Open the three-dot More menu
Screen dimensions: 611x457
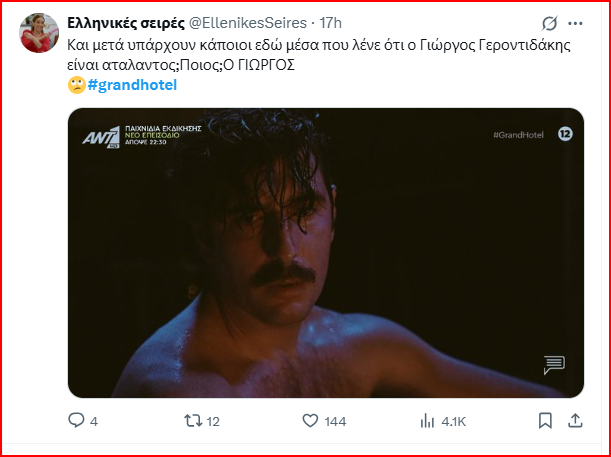click(x=575, y=23)
